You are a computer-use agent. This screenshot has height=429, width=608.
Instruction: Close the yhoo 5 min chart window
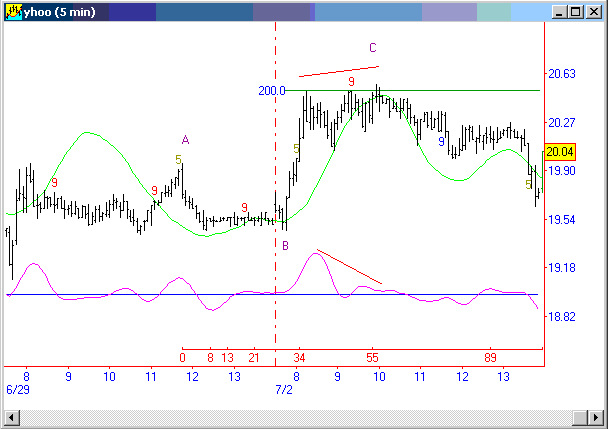coord(593,12)
